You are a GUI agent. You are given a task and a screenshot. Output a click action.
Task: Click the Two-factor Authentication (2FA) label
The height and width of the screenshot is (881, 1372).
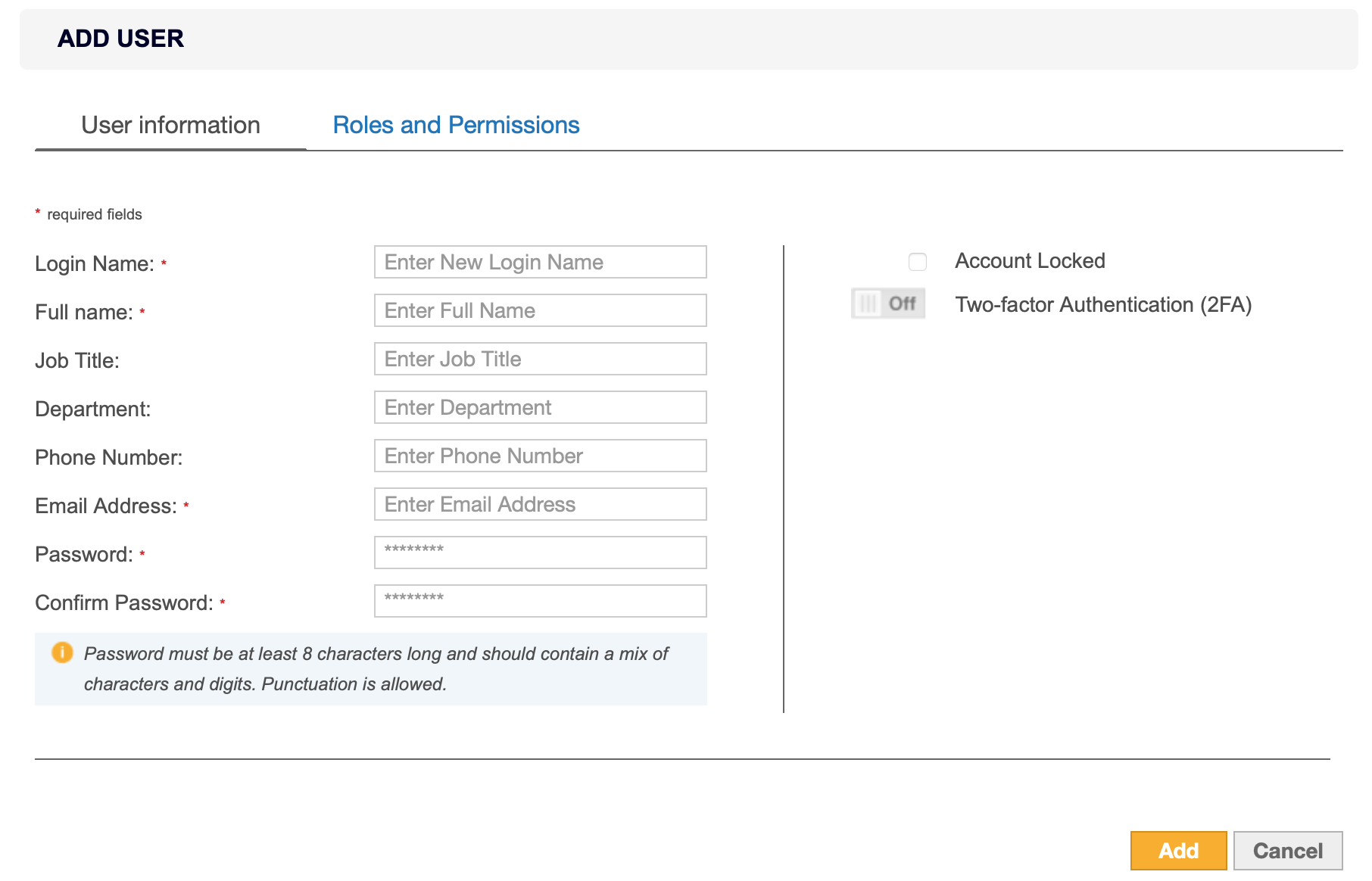(1104, 304)
